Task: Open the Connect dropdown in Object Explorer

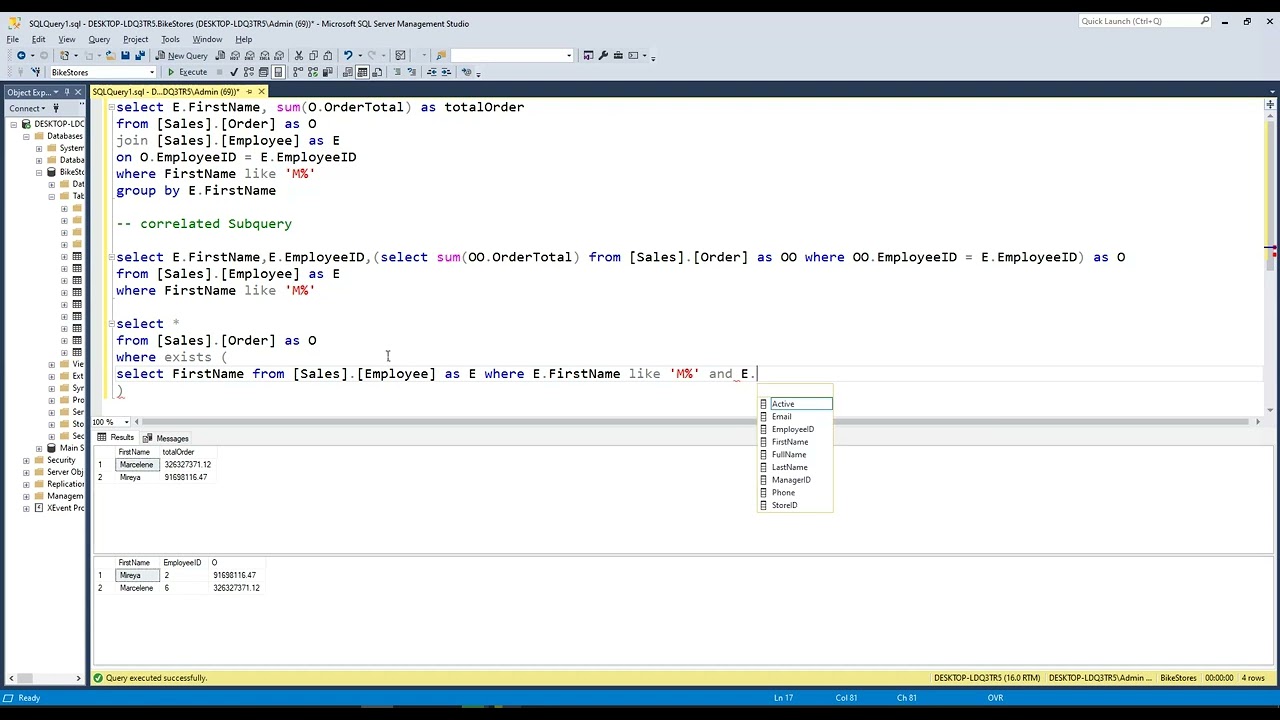Action: point(27,108)
